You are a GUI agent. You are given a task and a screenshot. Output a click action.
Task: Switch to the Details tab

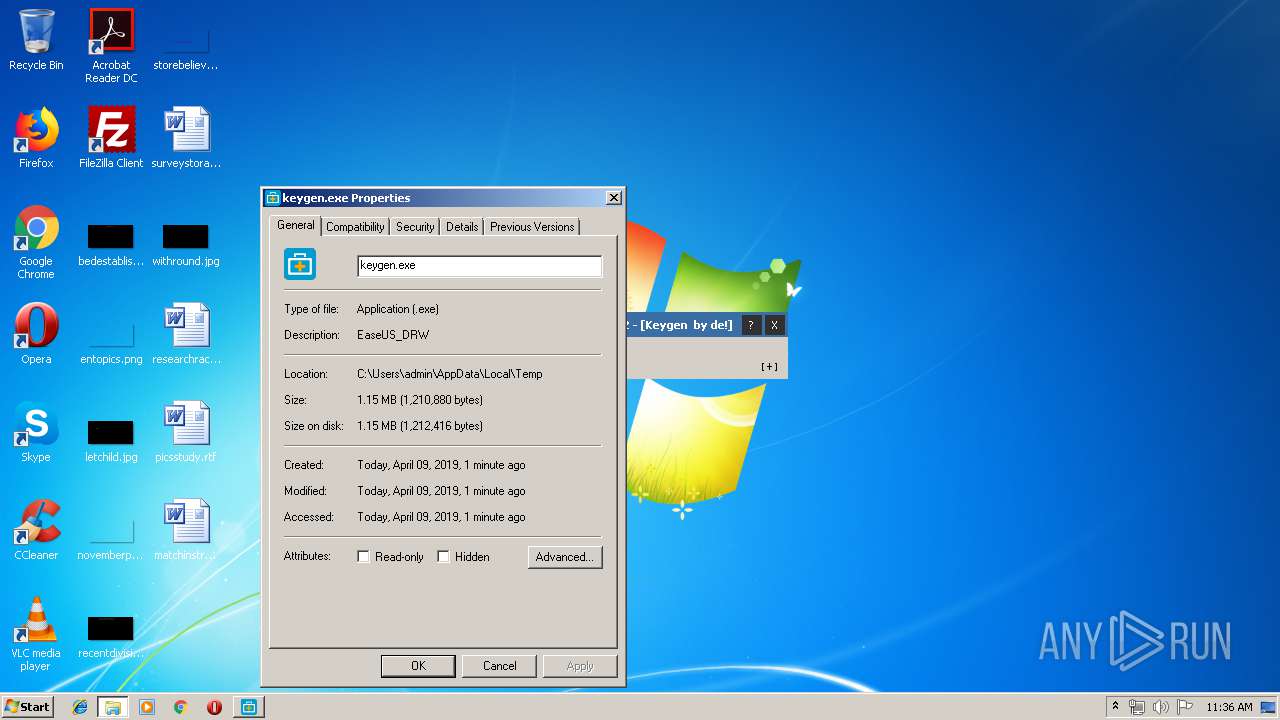coord(462,227)
